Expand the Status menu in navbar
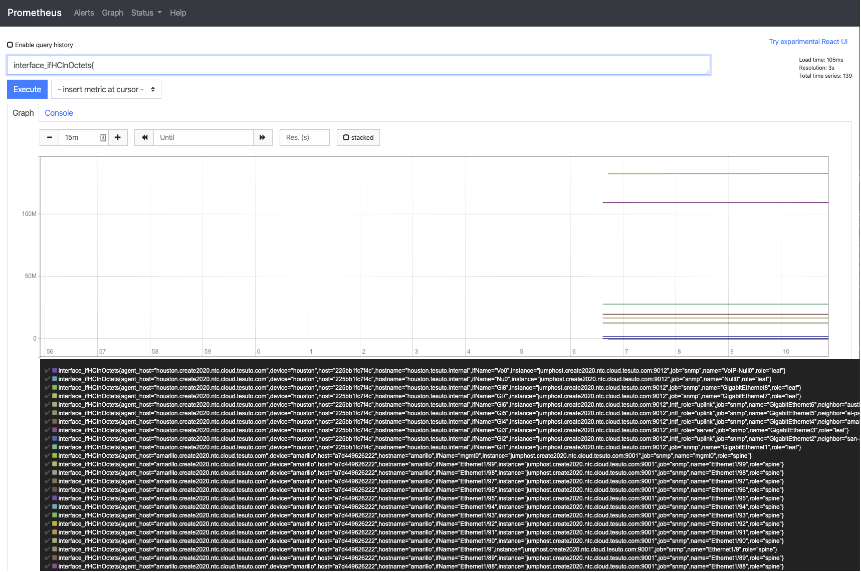The width and height of the screenshot is (861, 572). [146, 13]
